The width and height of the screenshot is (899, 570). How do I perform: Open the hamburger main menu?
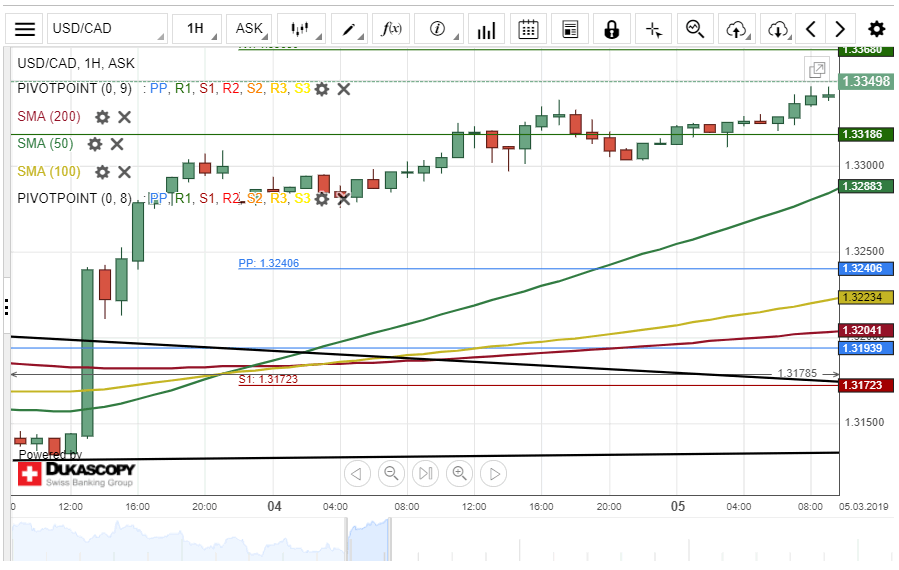25,29
